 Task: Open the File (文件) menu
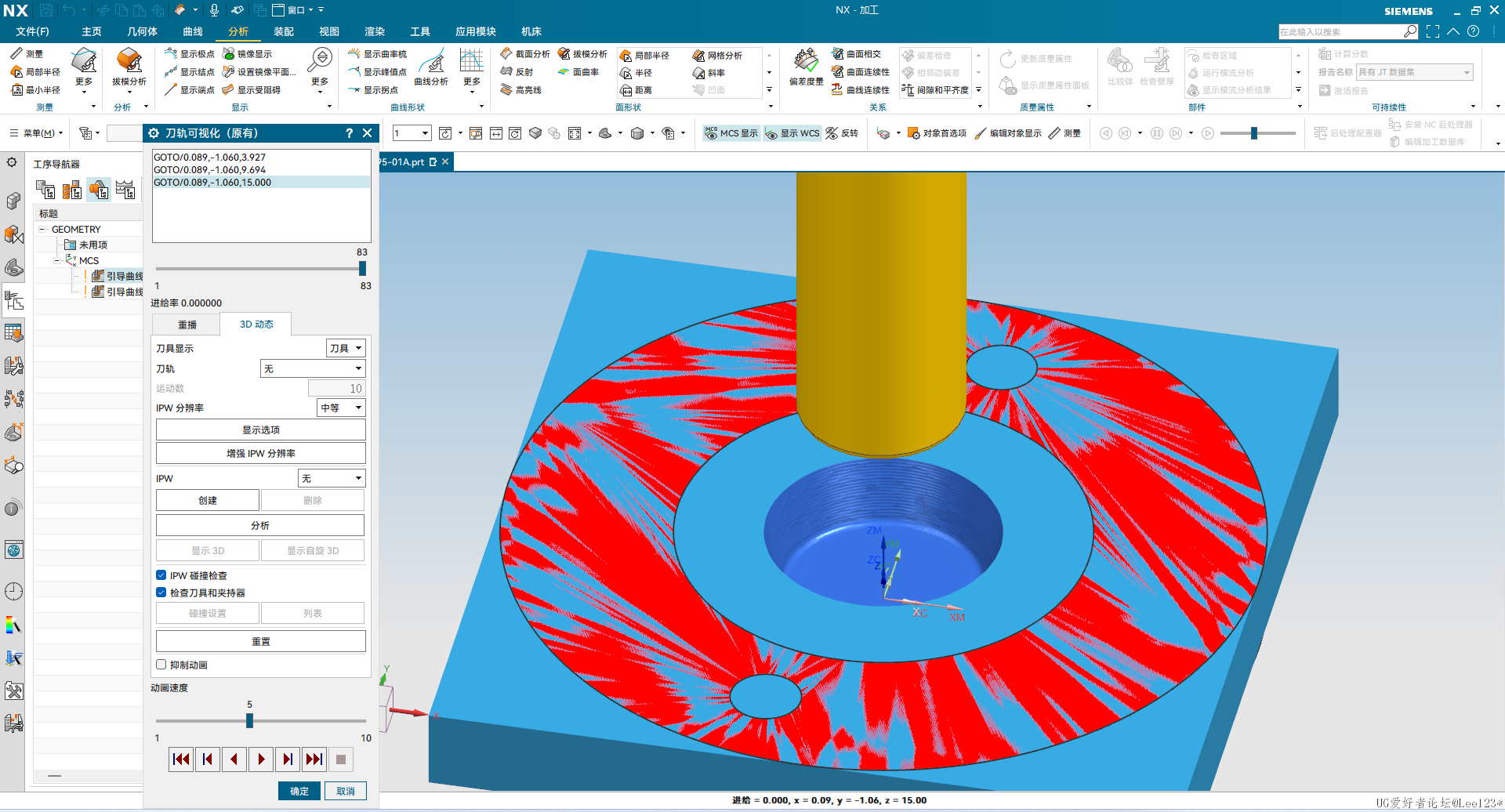(x=32, y=31)
